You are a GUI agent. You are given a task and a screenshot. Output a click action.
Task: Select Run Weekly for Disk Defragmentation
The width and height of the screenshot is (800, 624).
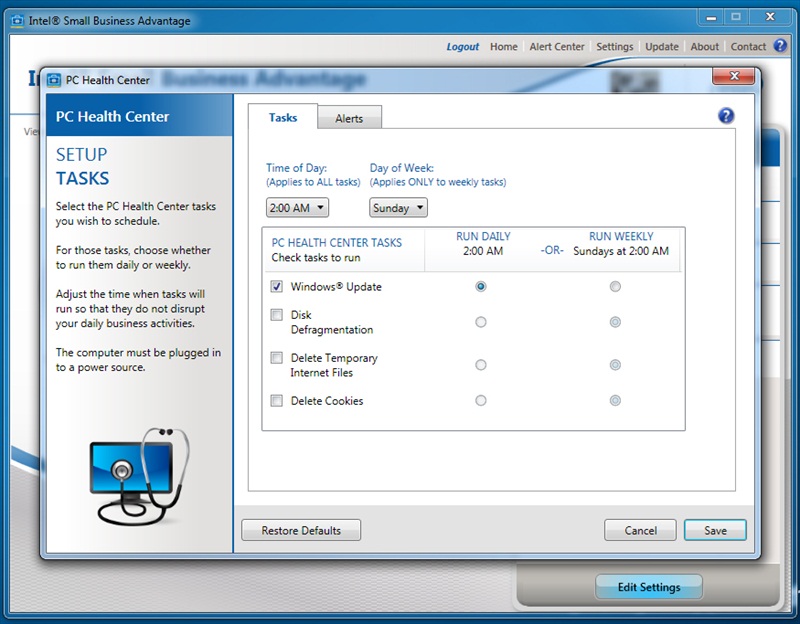pos(615,322)
